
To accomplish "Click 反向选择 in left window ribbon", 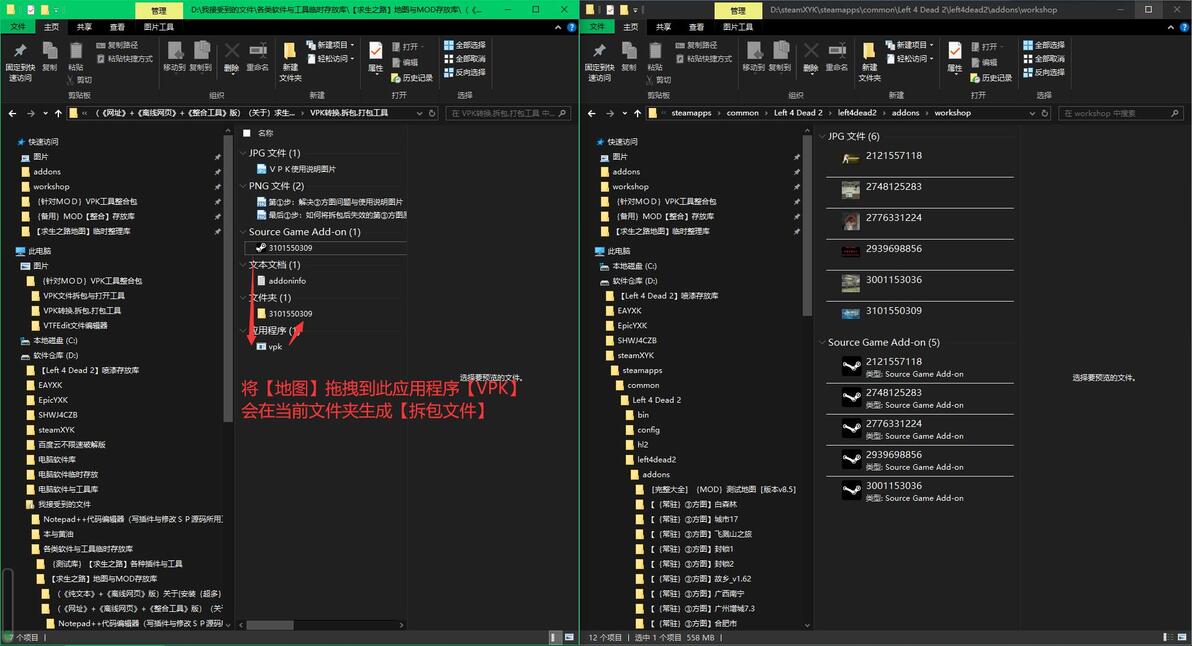I will (465, 73).
